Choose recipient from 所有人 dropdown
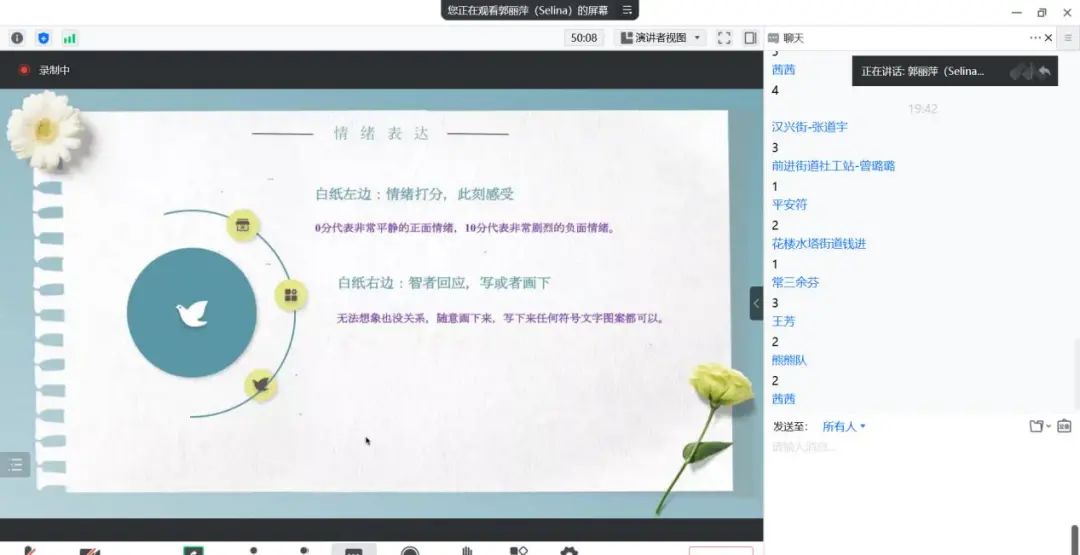Image resolution: width=1080 pixels, height=555 pixels. (843, 427)
